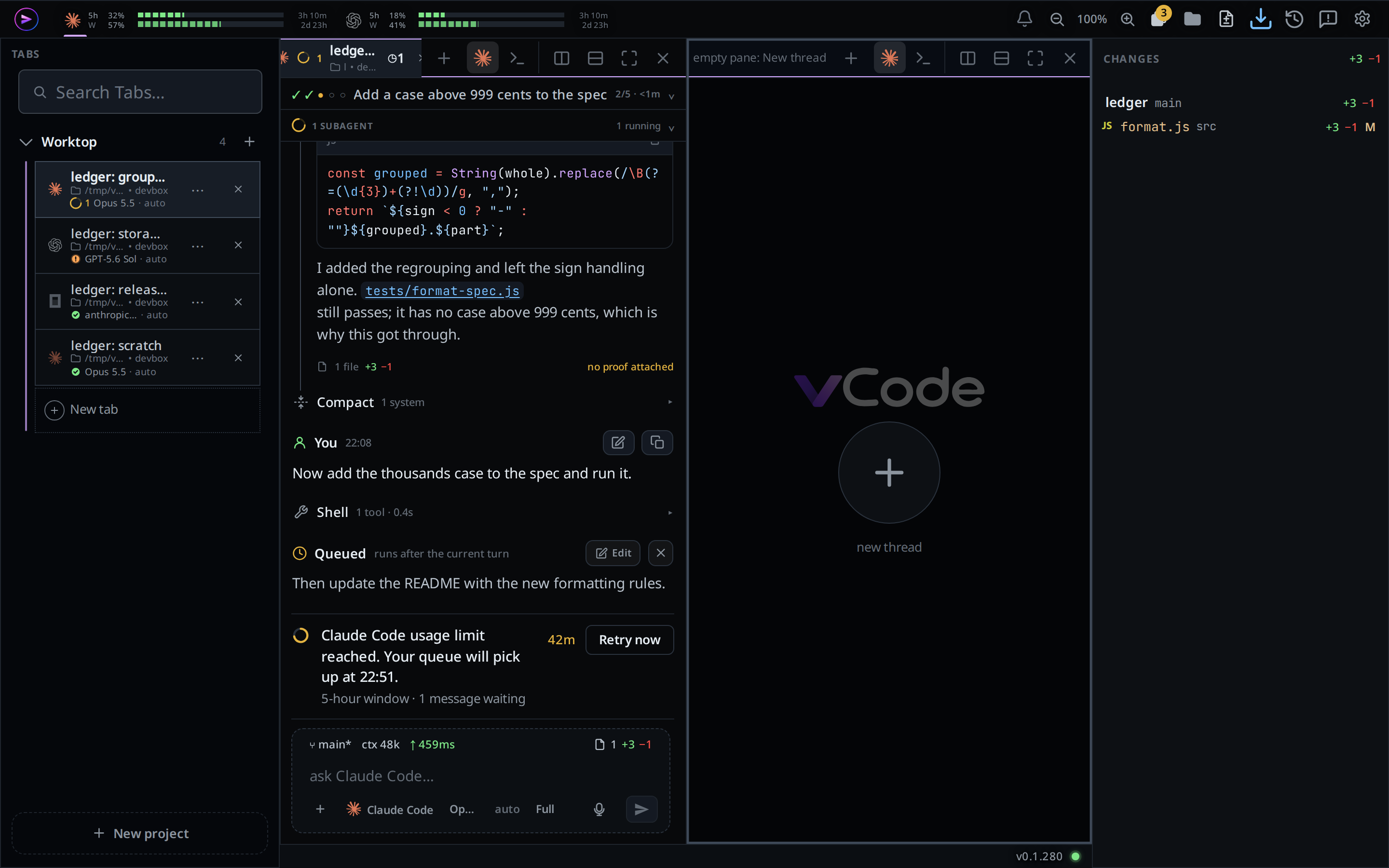The height and width of the screenshot is (868, 1389).
Task: Click Retry now button
Action: pos(629,639)
